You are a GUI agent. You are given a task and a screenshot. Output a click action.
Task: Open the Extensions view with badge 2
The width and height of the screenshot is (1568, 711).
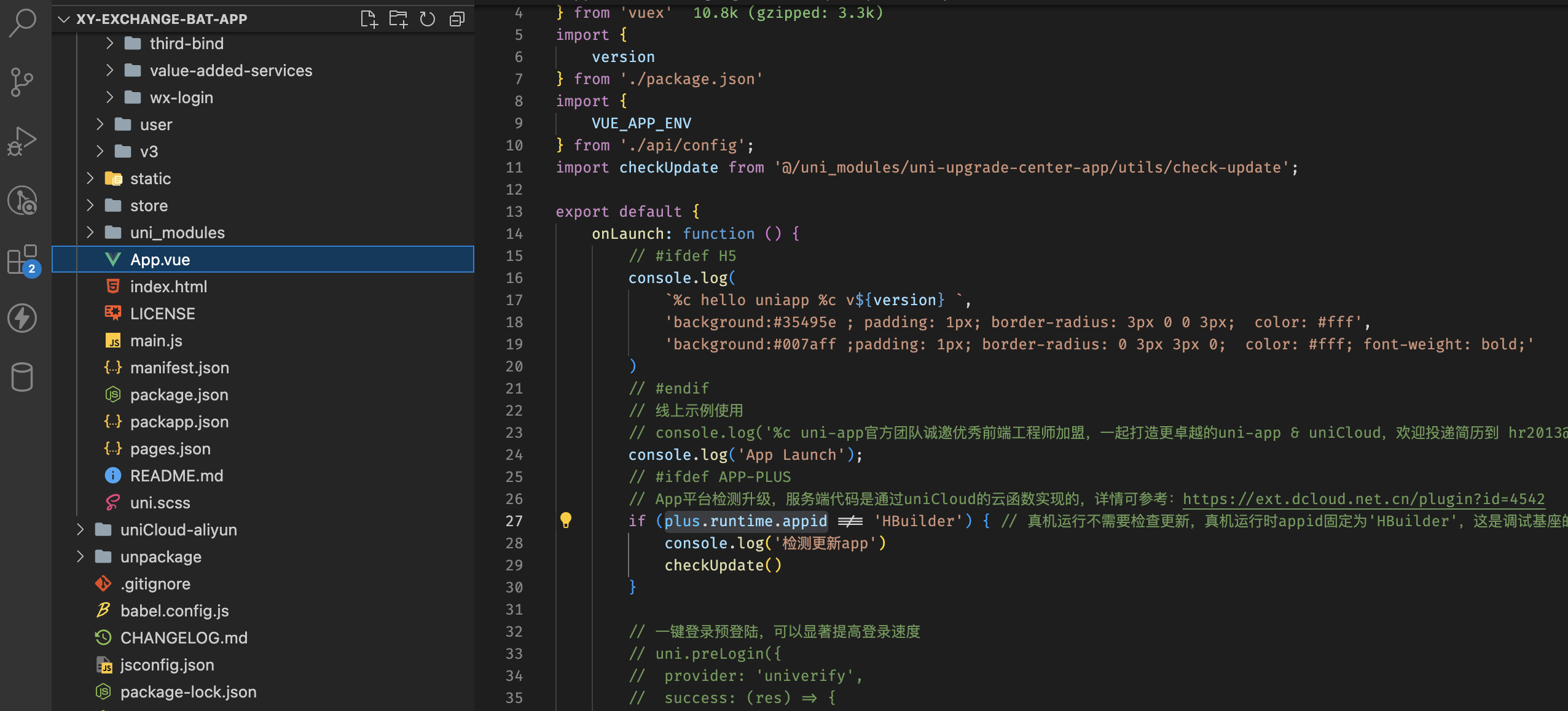tap(23, 260)
